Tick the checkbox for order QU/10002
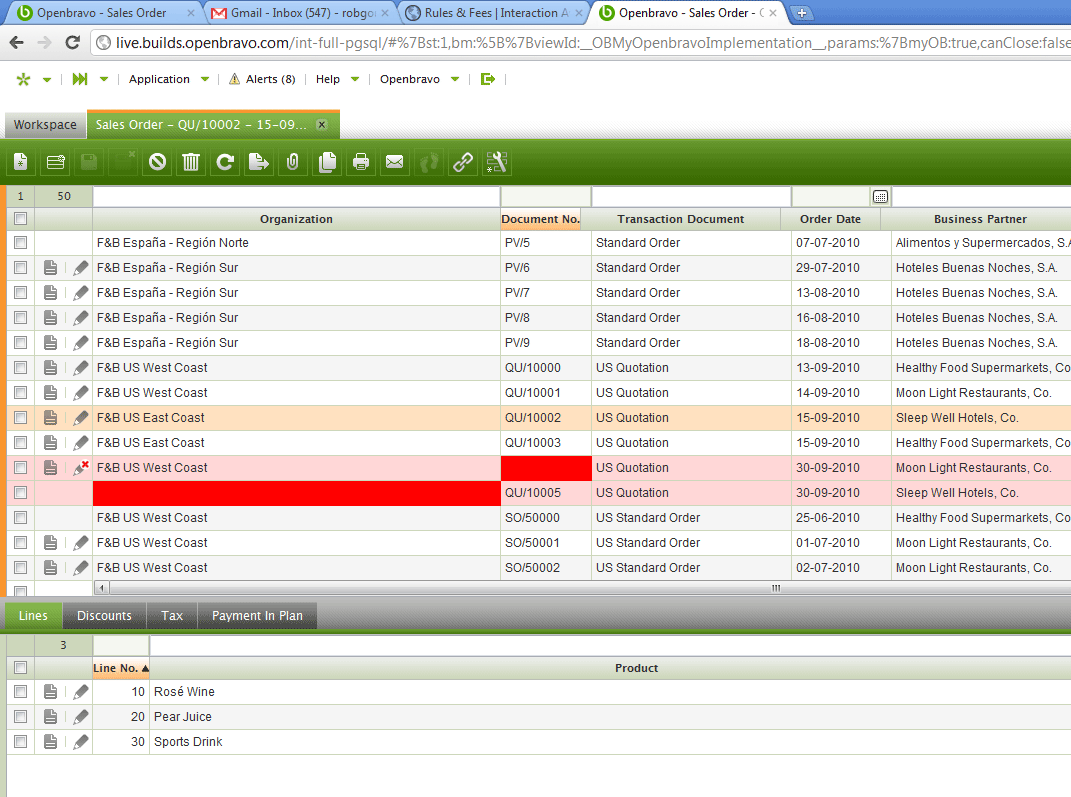Screen dimensions: 1071x797 click(x=20, y=418)
